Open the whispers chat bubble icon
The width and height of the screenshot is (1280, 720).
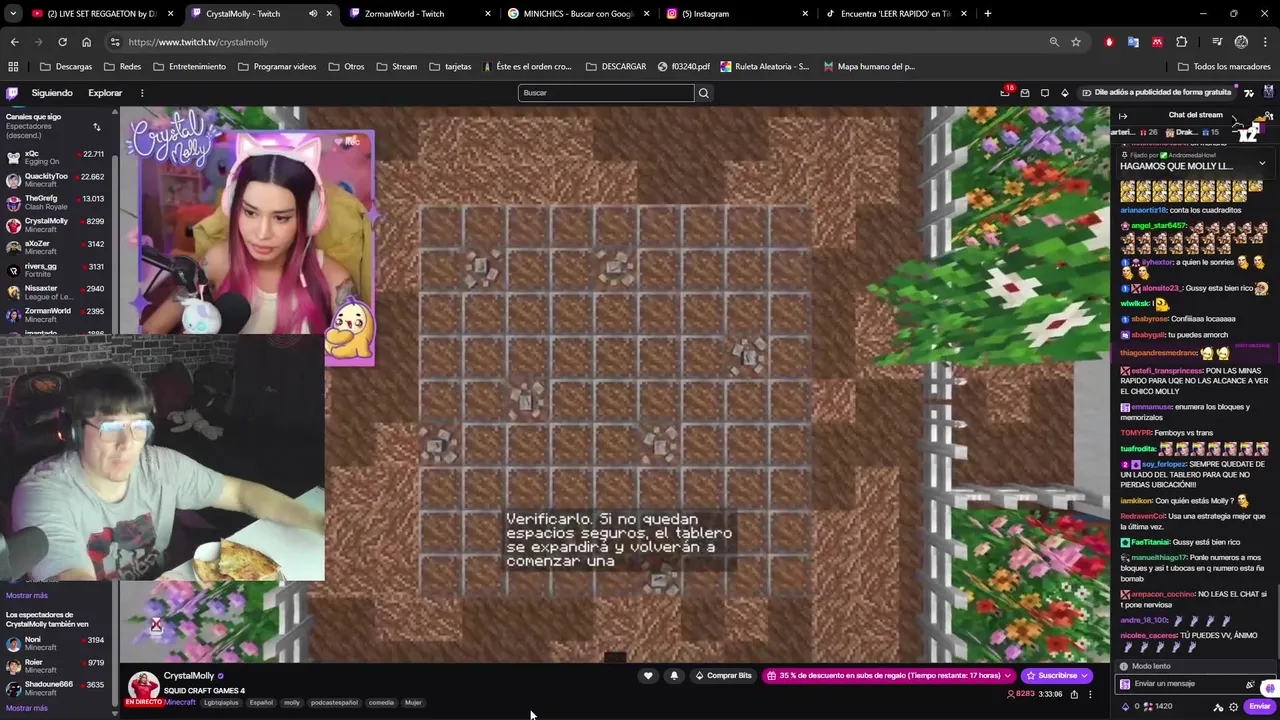pyautogui.click(x=1045, y=93)
